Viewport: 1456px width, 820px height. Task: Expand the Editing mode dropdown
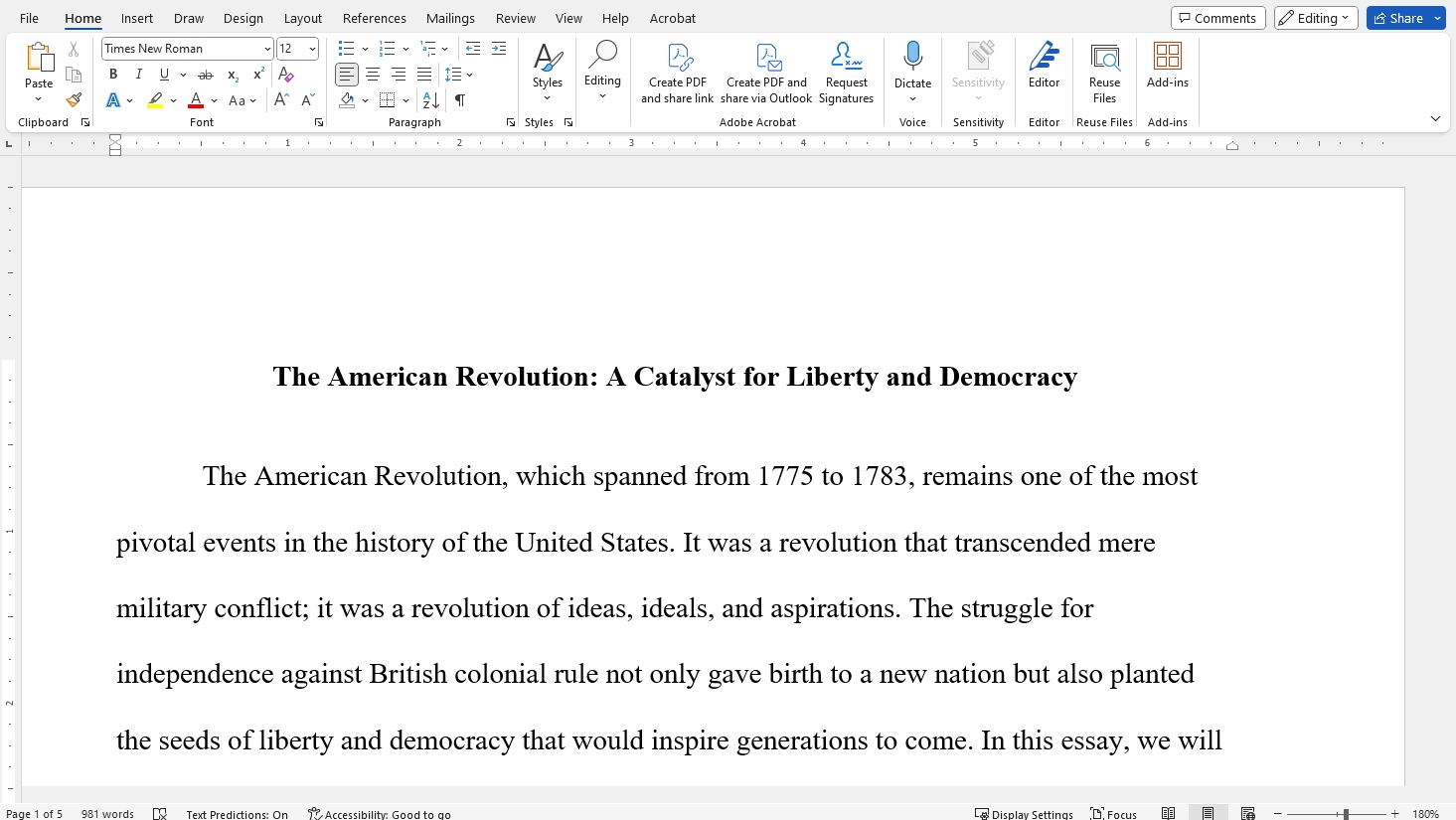click(x=1316, y=18)
